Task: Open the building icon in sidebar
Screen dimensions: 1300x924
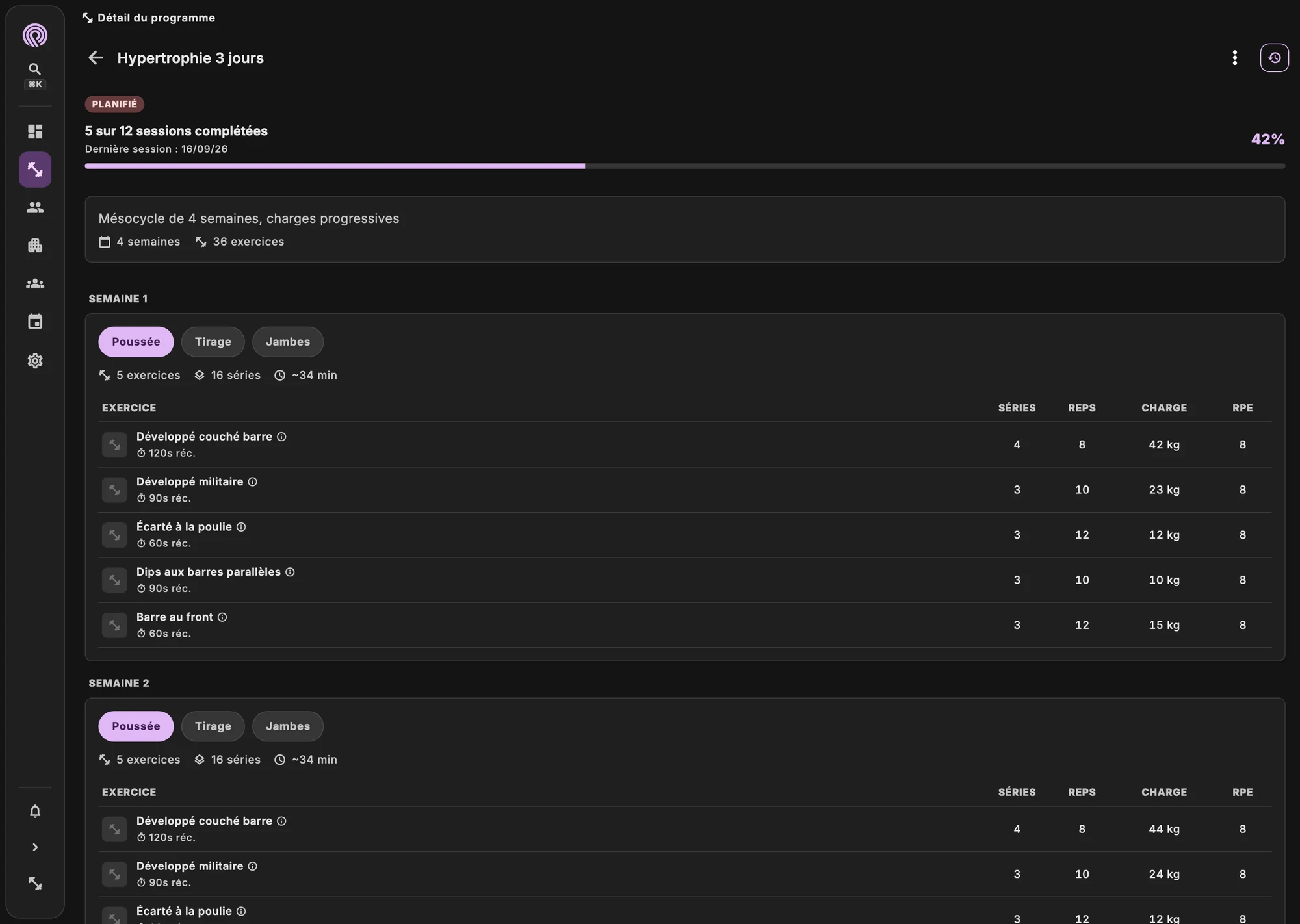Action: tap(35, 246)
